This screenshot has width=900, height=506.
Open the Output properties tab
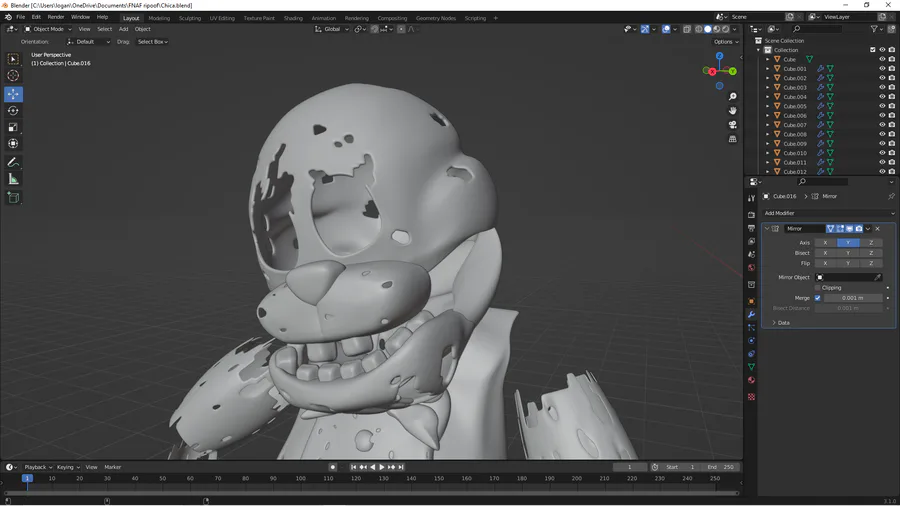[x=751, y=228]
